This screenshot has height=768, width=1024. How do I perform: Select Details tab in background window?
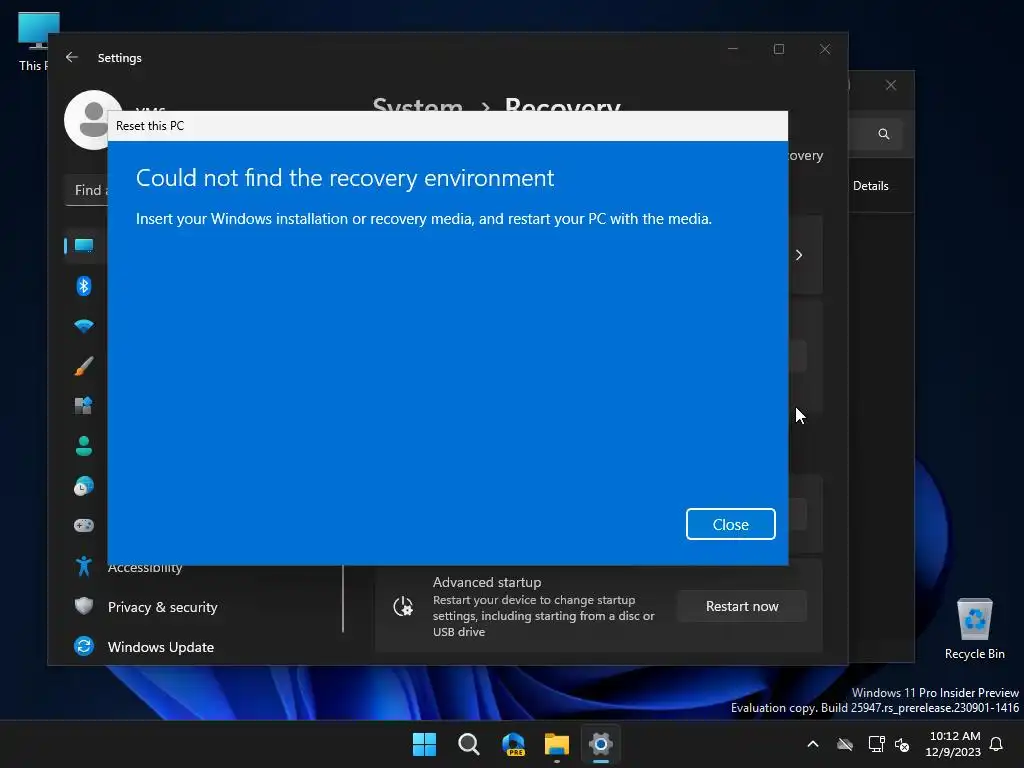871,185
